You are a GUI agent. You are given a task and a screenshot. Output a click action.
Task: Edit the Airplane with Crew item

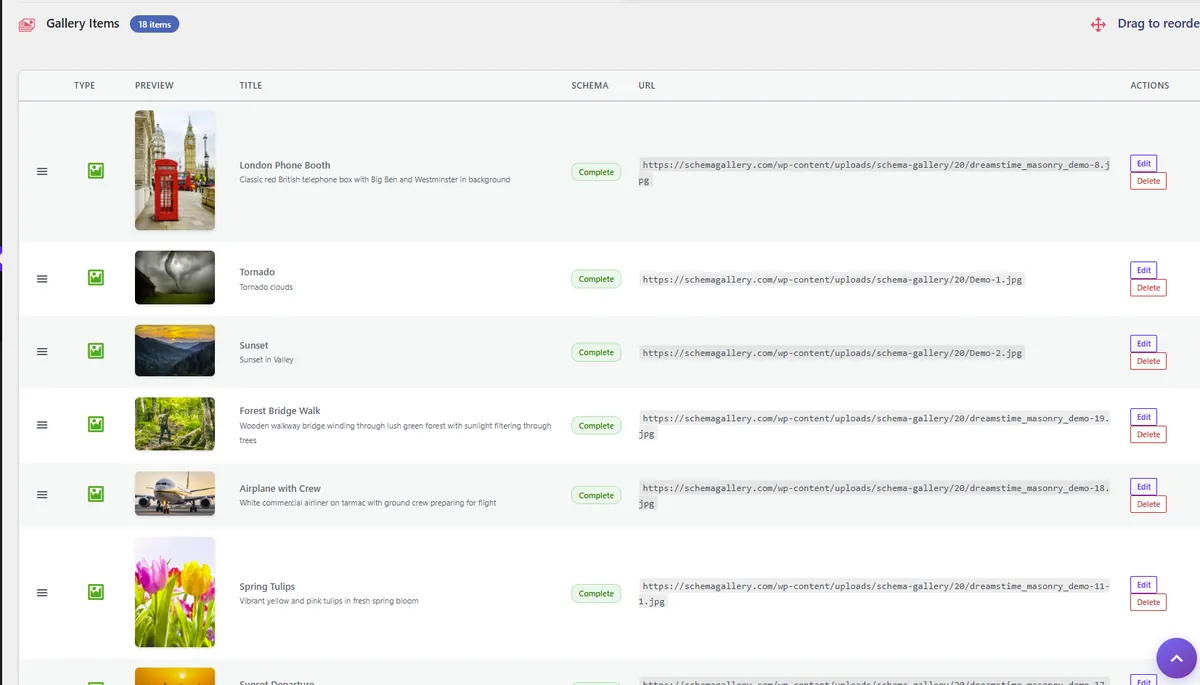[x=1144, y=487]
